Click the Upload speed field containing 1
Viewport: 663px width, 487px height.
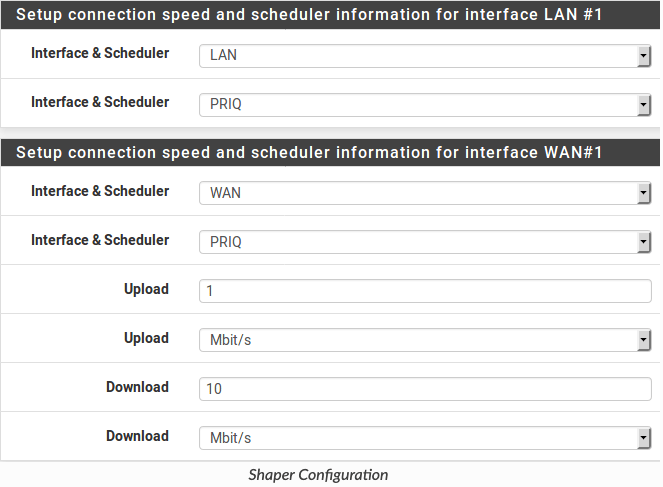pos(425,291)
